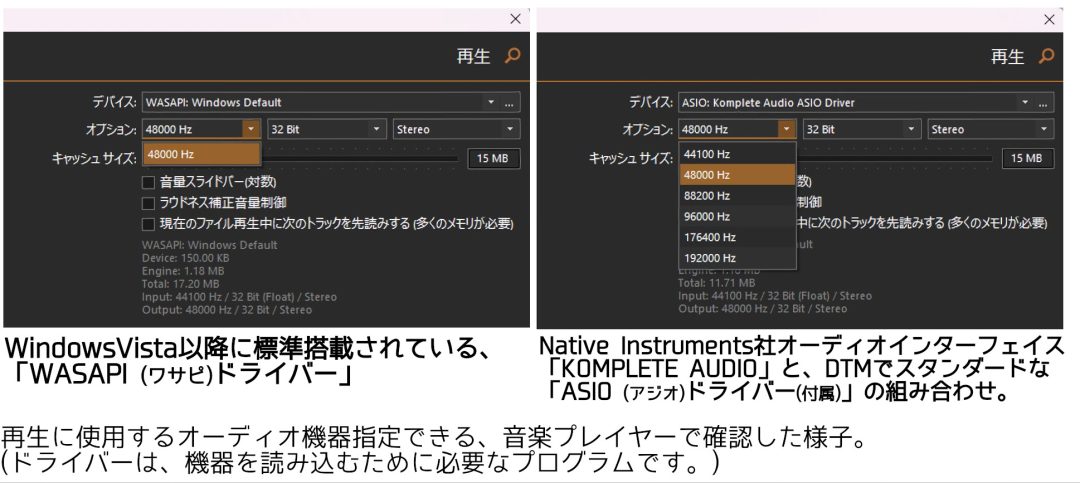Collapse the 48000 Hz dropdown in WASAPI window
Screen dimensions: 1080x483
click(252, 129)
